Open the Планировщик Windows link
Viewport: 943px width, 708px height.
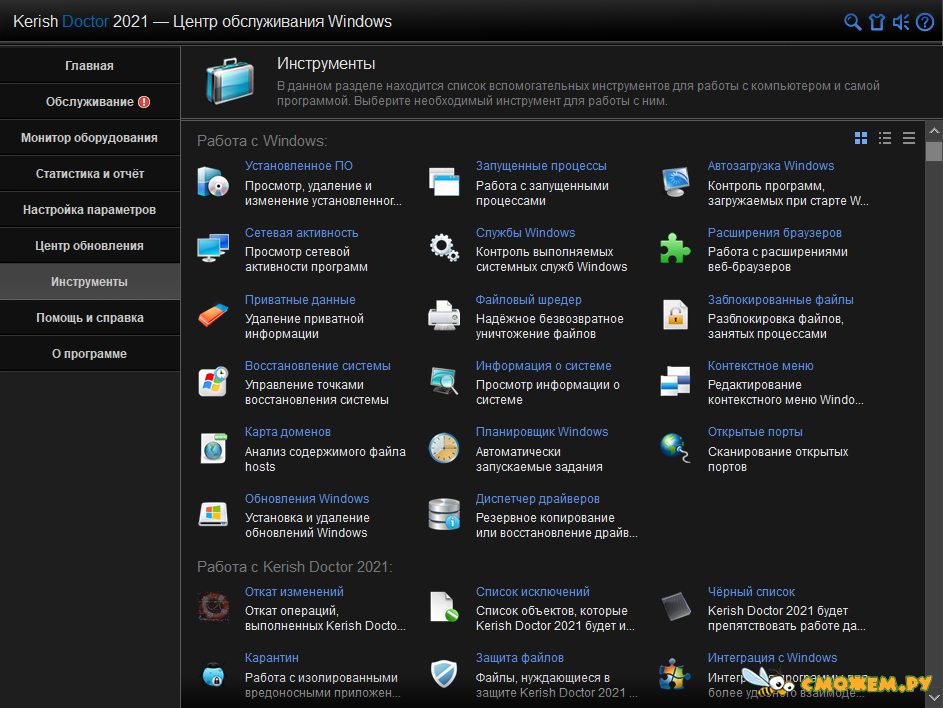(541, 432)
